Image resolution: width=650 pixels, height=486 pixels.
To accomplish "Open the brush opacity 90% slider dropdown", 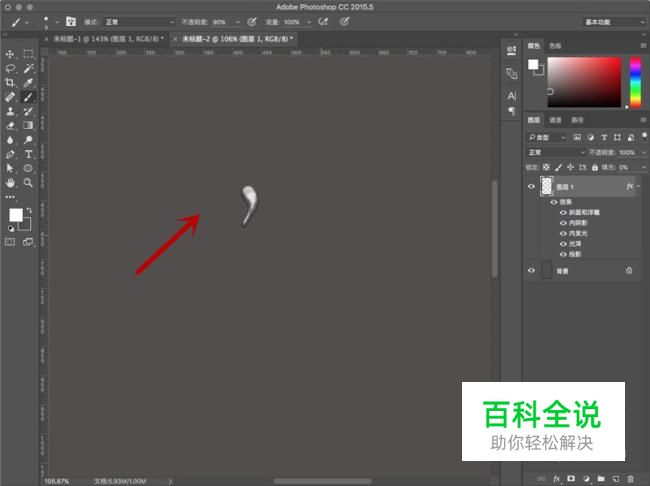I will 238,22.
